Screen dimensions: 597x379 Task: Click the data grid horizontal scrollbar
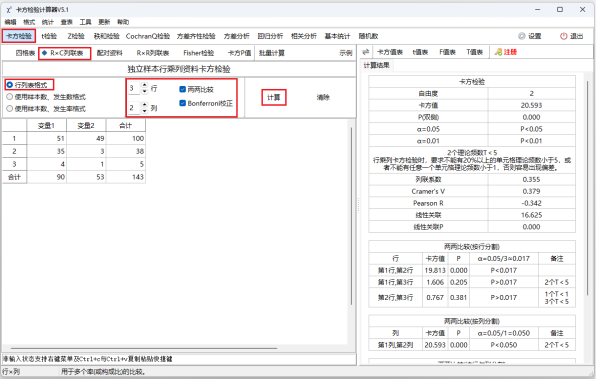pyautogui.click(x=144, y=348)
